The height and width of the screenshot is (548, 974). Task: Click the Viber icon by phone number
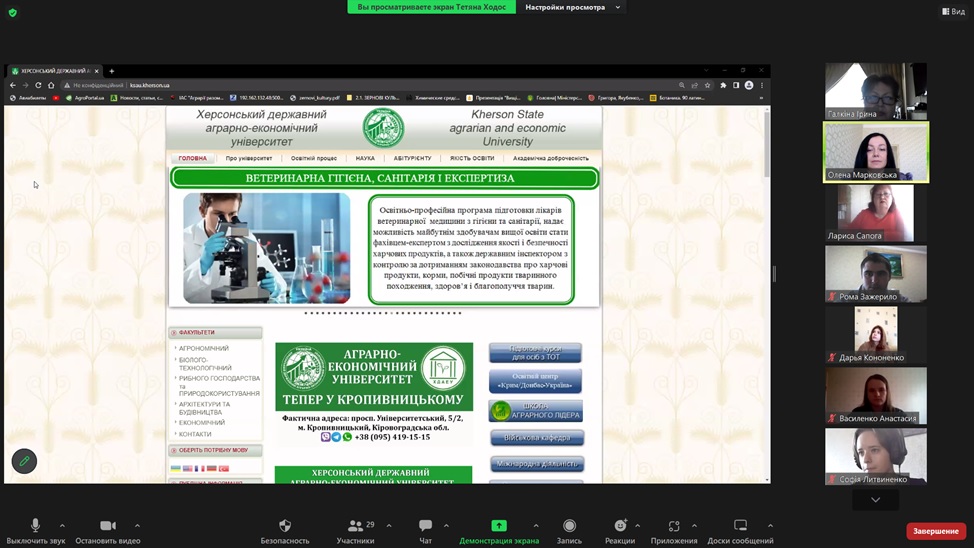click(325, 437)
